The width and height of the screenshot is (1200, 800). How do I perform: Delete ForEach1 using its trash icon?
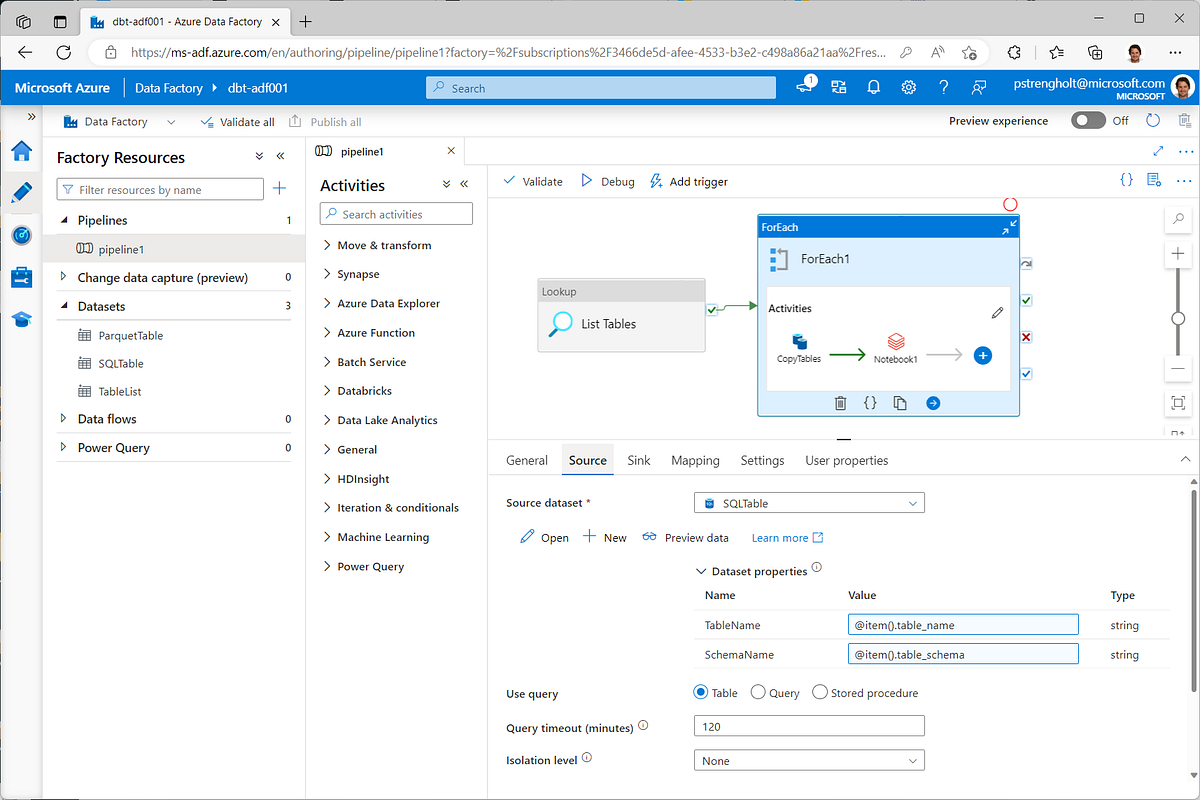(840, 402)
